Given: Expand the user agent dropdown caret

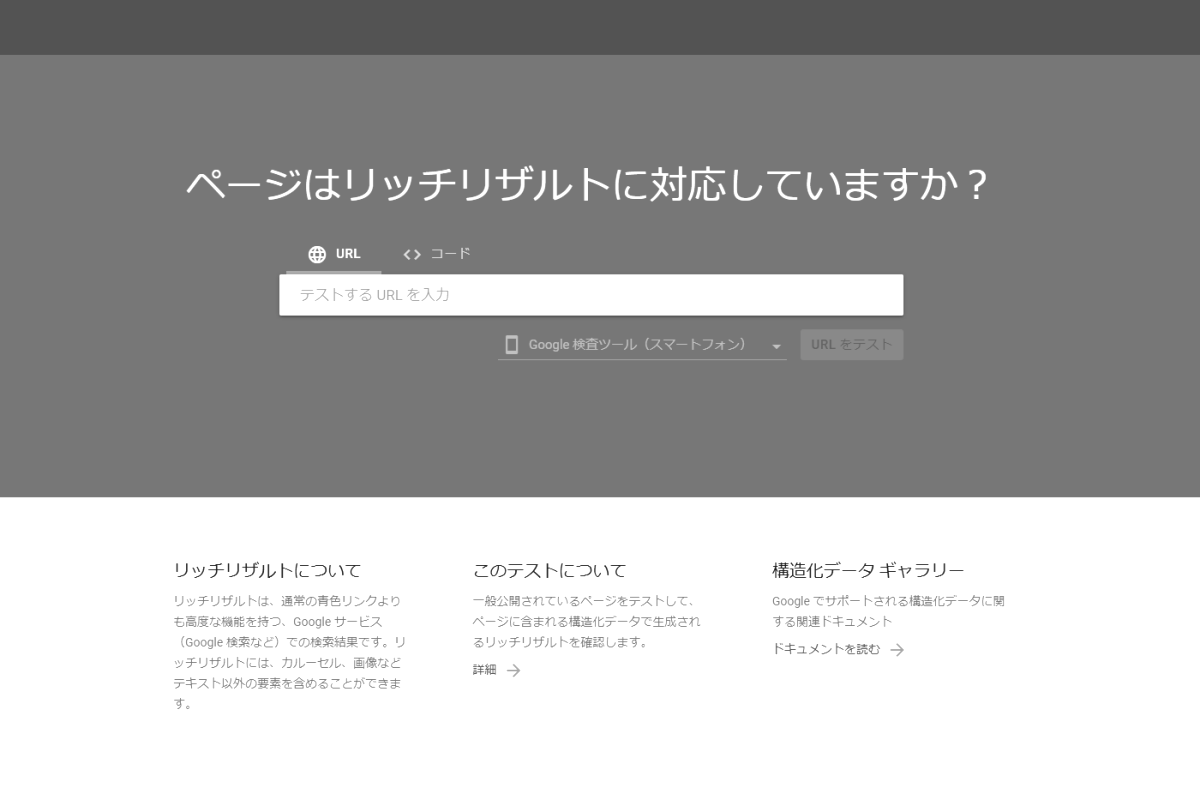Looking at the screenshot, I should click(776, 346).
